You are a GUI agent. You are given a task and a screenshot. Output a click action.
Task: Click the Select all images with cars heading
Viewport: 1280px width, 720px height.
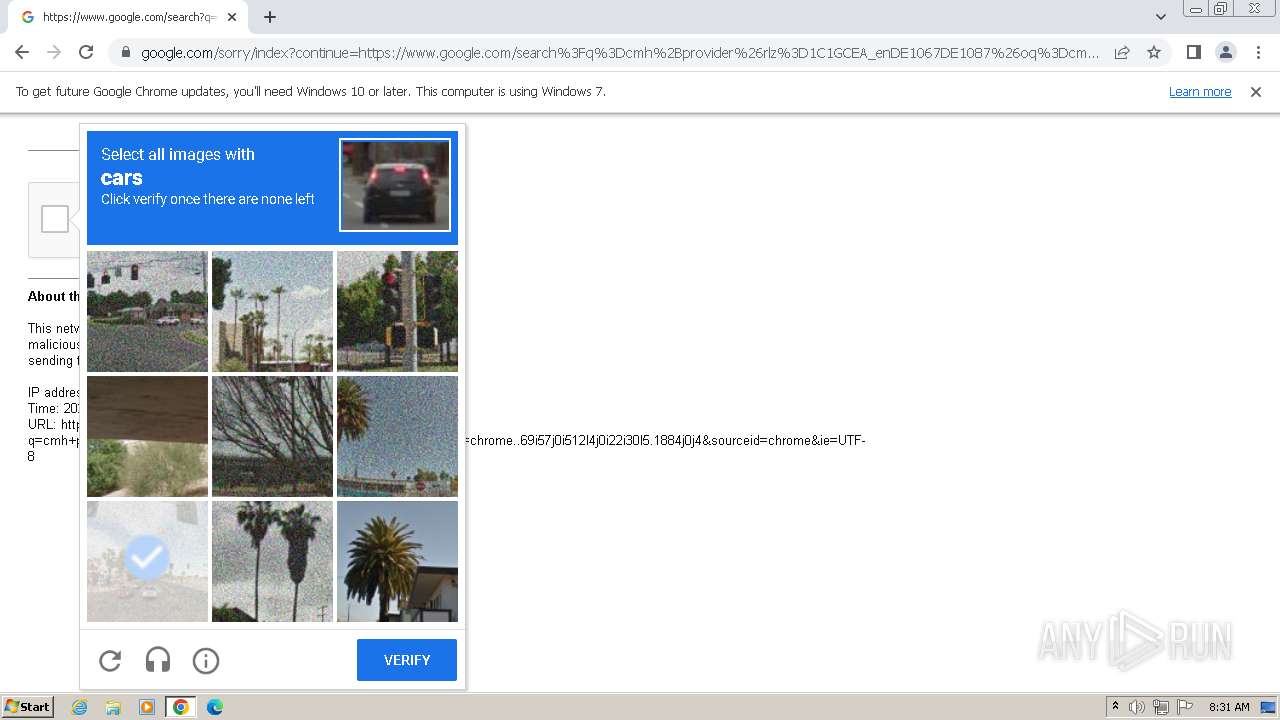coord(178,166)
